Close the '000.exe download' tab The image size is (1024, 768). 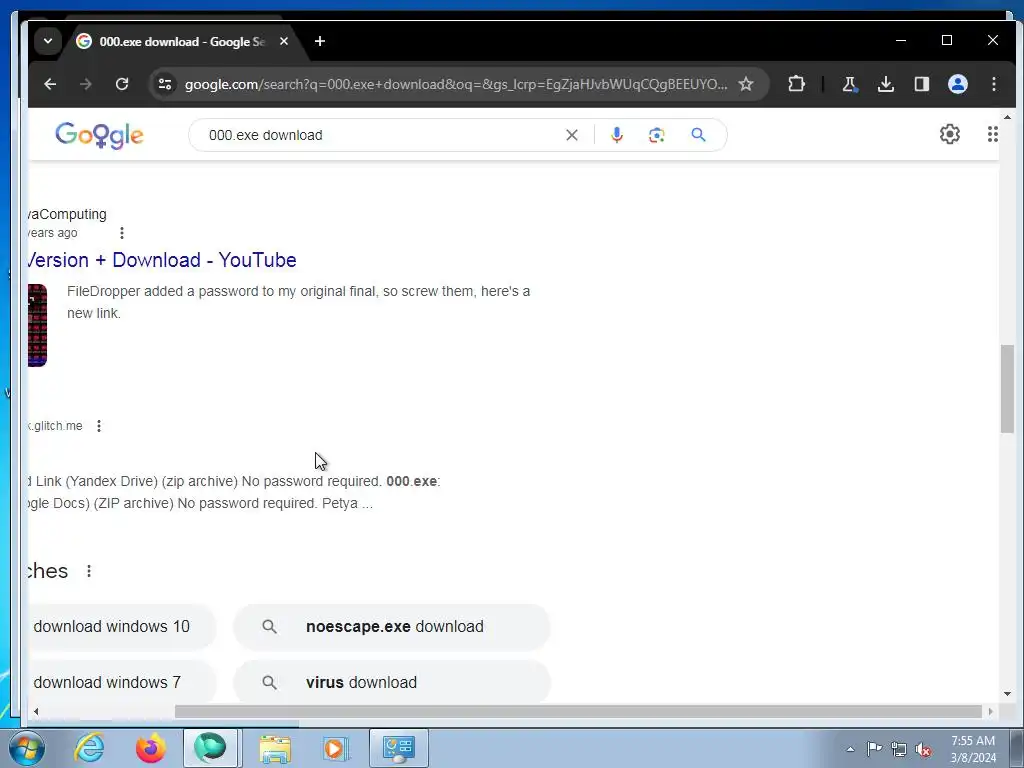coord(284,41)
